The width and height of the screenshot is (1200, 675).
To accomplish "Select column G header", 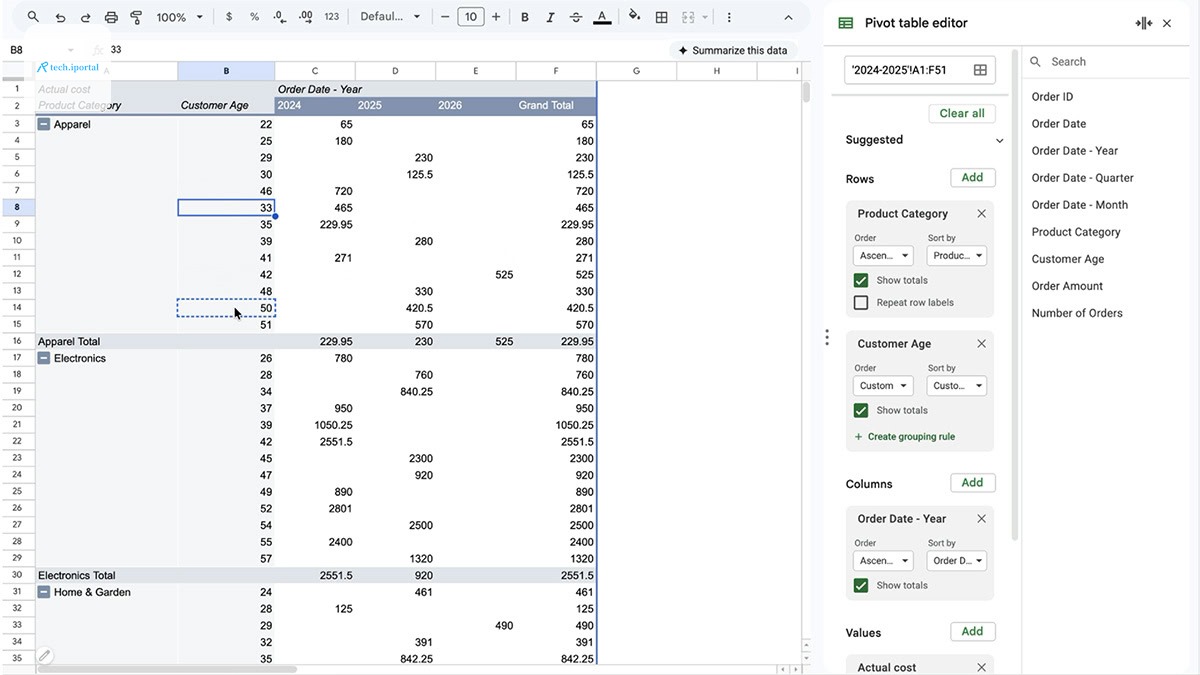I will [x=636, y=71].
